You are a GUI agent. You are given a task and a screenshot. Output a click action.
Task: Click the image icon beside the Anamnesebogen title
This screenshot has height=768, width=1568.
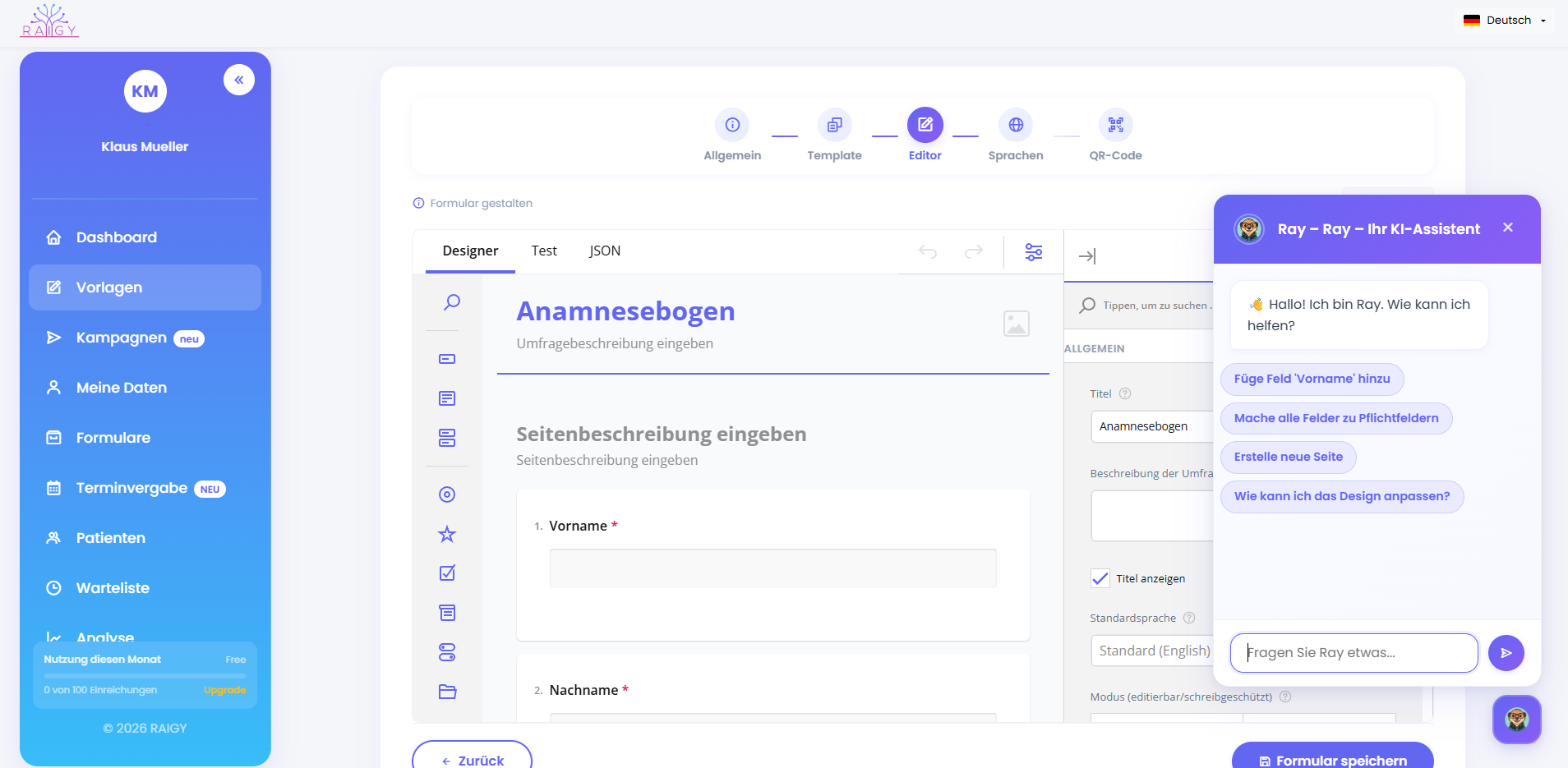point(1016,324)
